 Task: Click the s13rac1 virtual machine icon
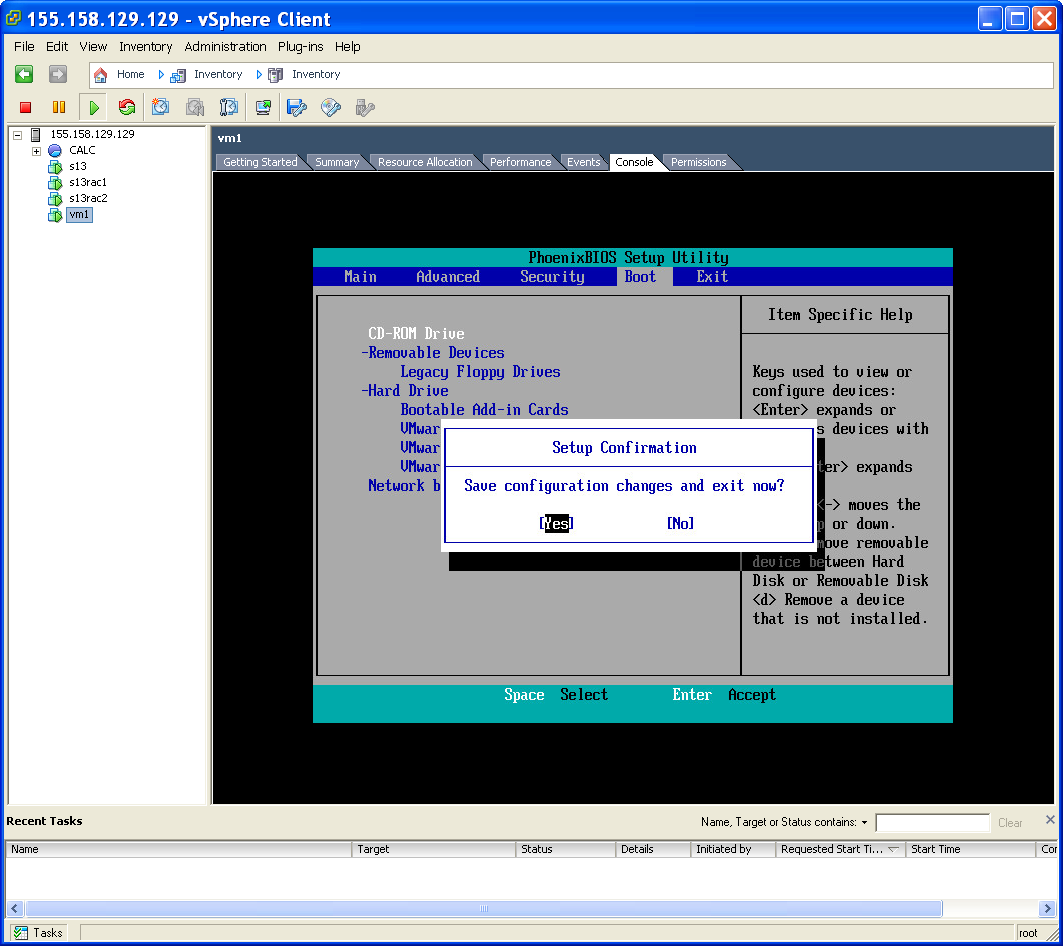[55, 182]
